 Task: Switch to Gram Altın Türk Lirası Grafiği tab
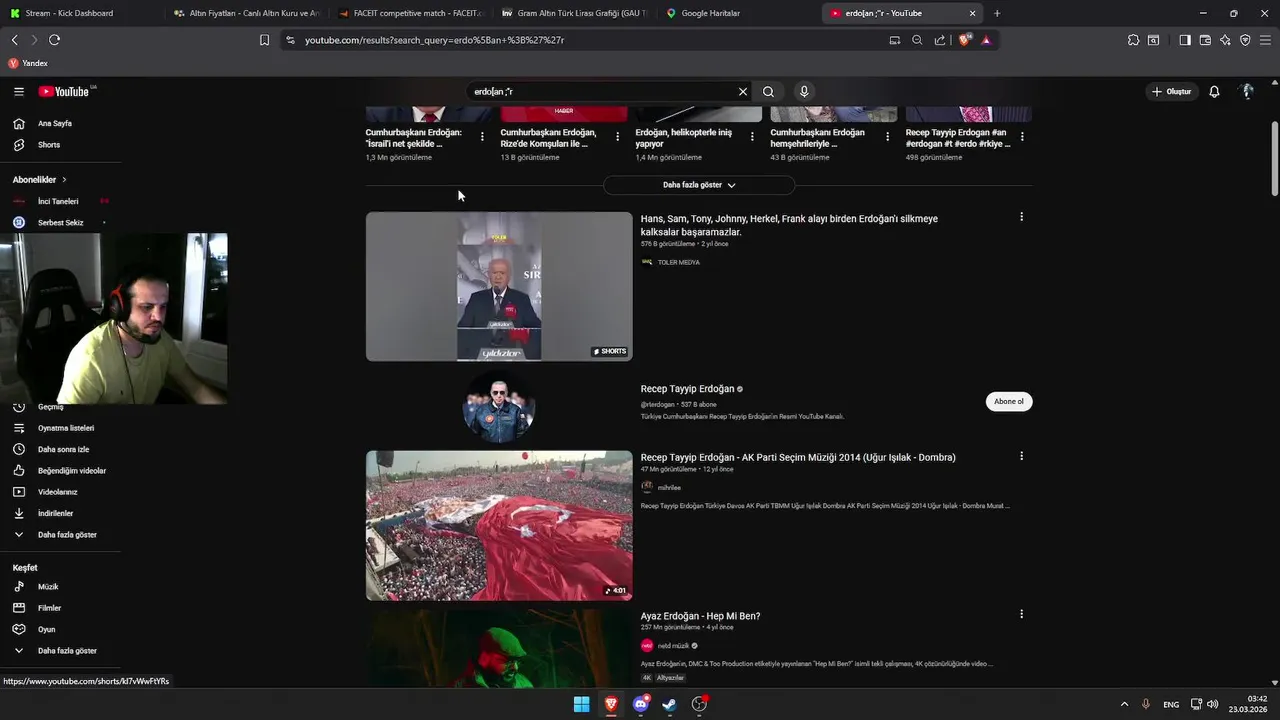[x=574, y=13]
